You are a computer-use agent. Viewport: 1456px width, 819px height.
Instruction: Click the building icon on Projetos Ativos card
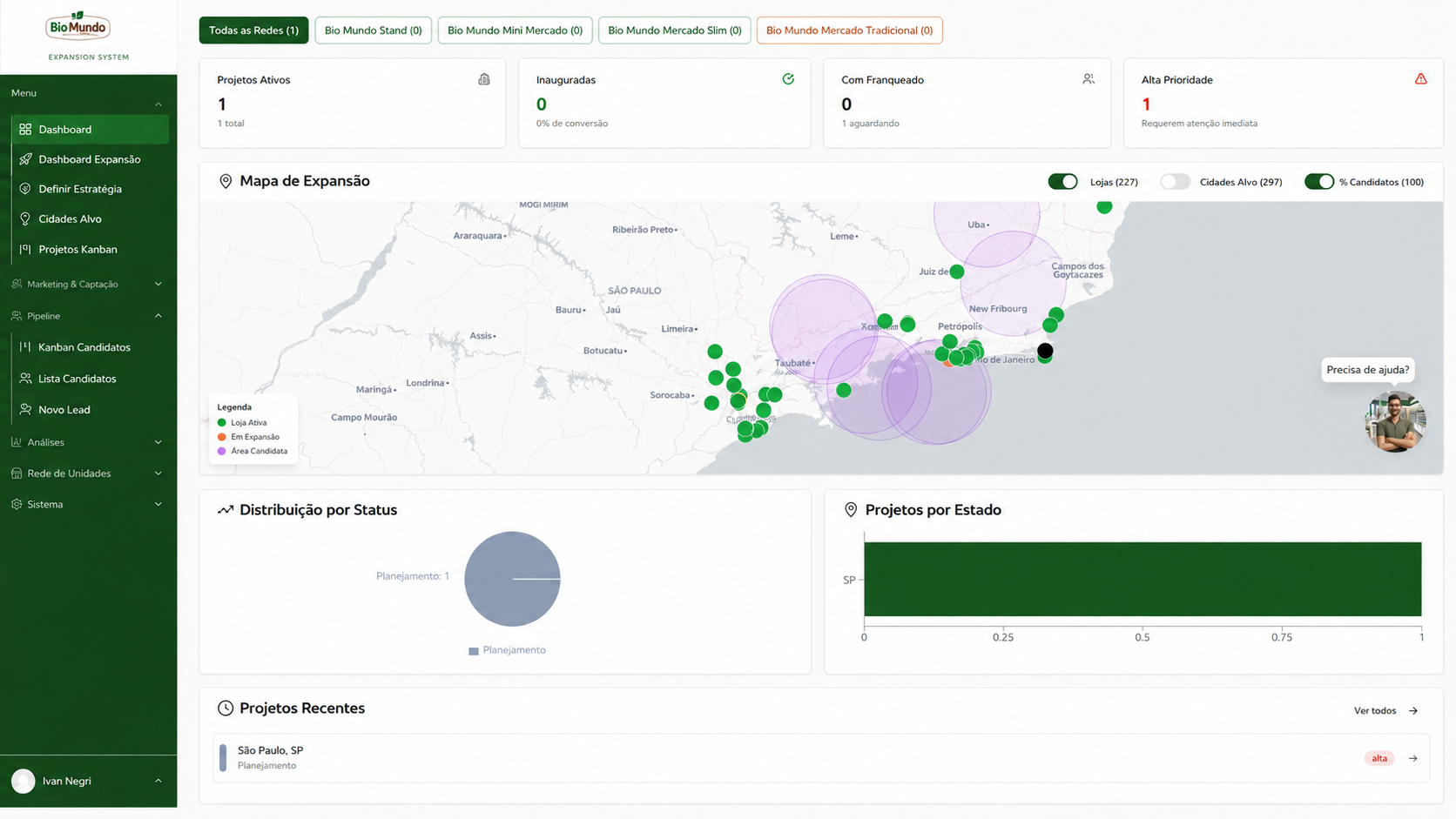click(x=484, y=79)
